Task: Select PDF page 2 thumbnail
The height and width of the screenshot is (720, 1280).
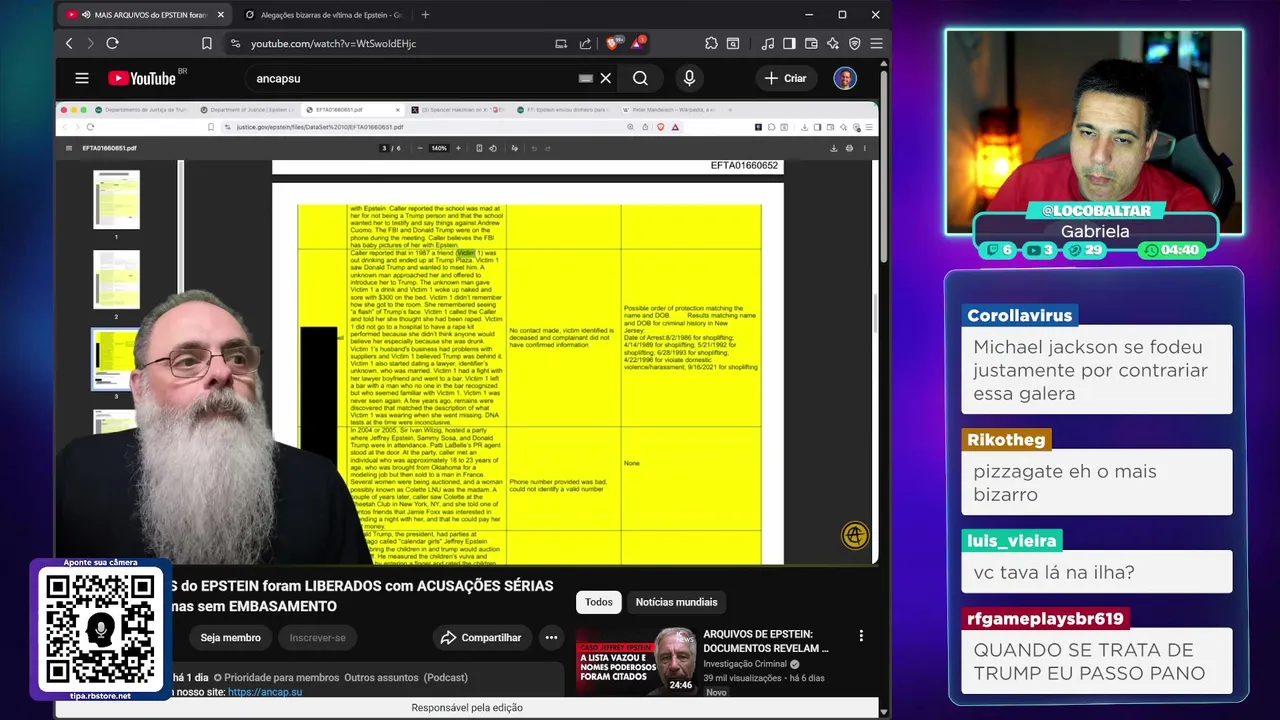Action: [x=116, y=279]
